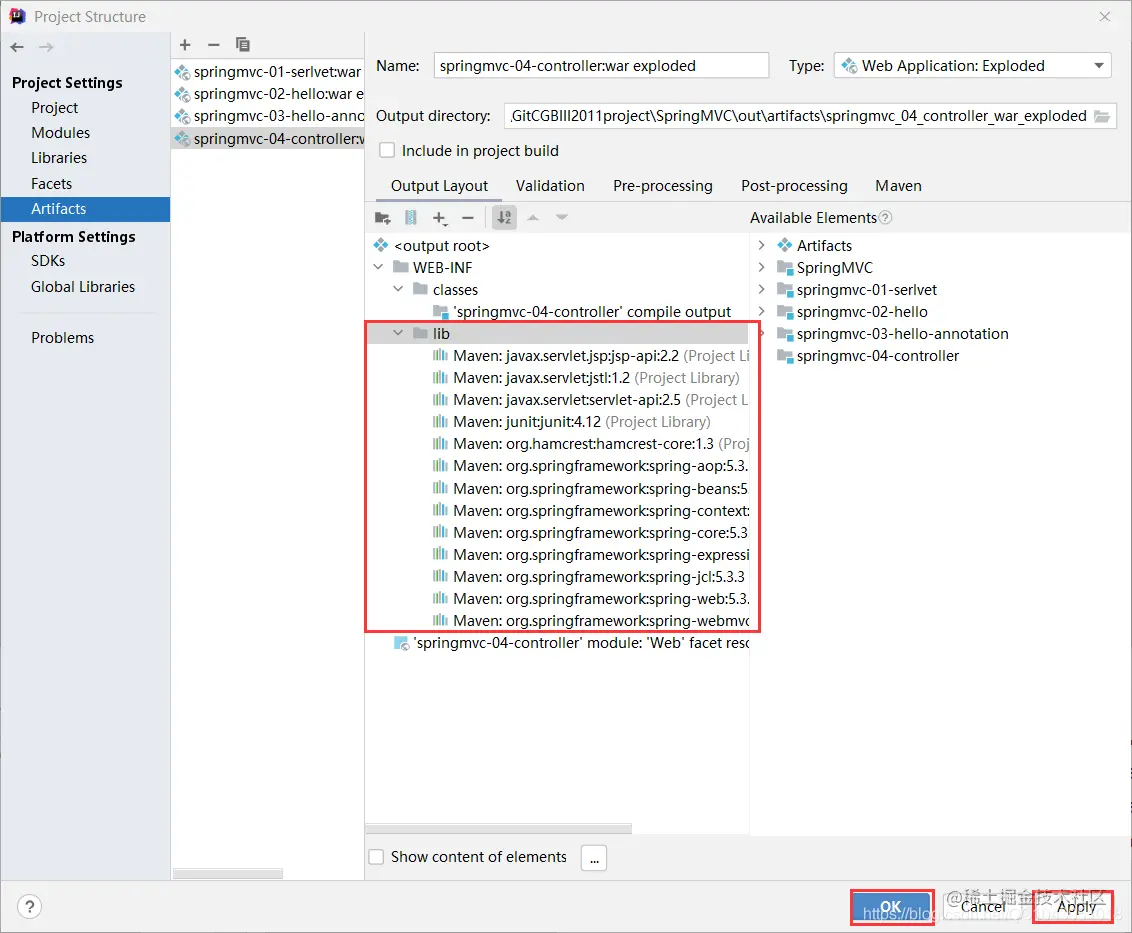This screenshot has height=933, width=1132.
Task: Select springmvc-04-controller in Available Elements
Action: click(868, 356)
